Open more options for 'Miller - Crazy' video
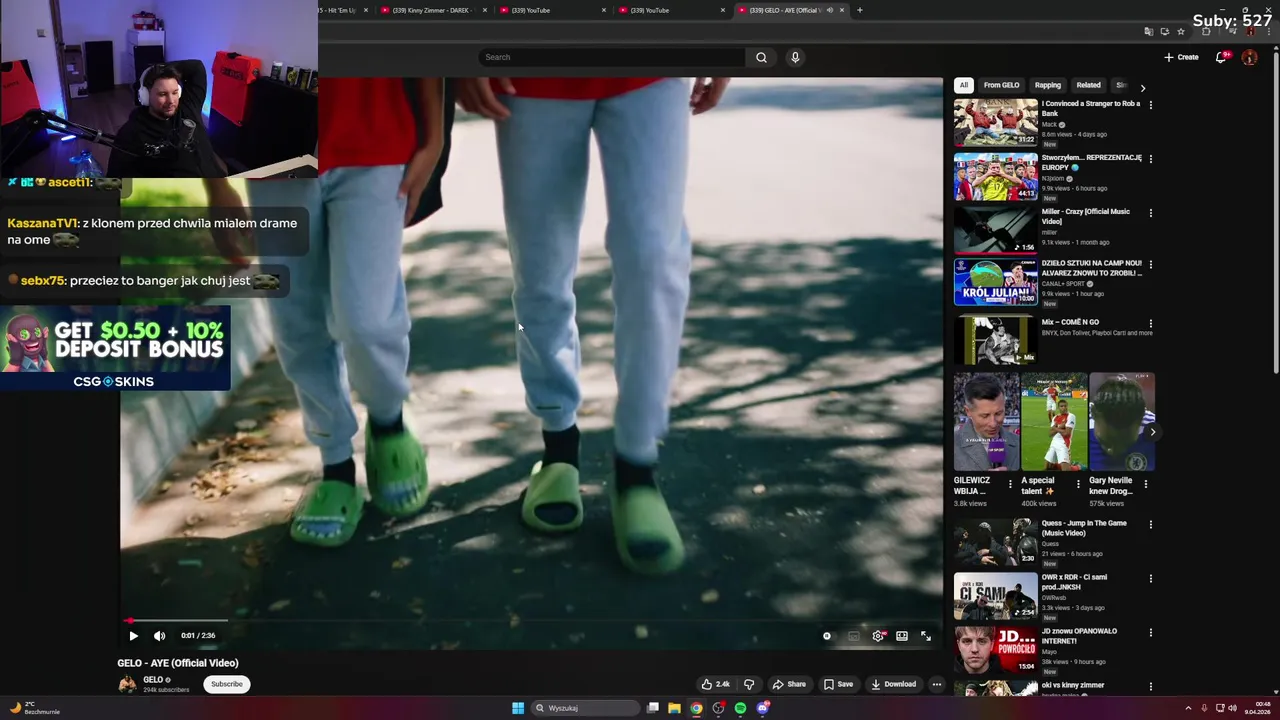Image resolution: width=1280 pixels, height=720 pixels. [x=1151, y=212]
